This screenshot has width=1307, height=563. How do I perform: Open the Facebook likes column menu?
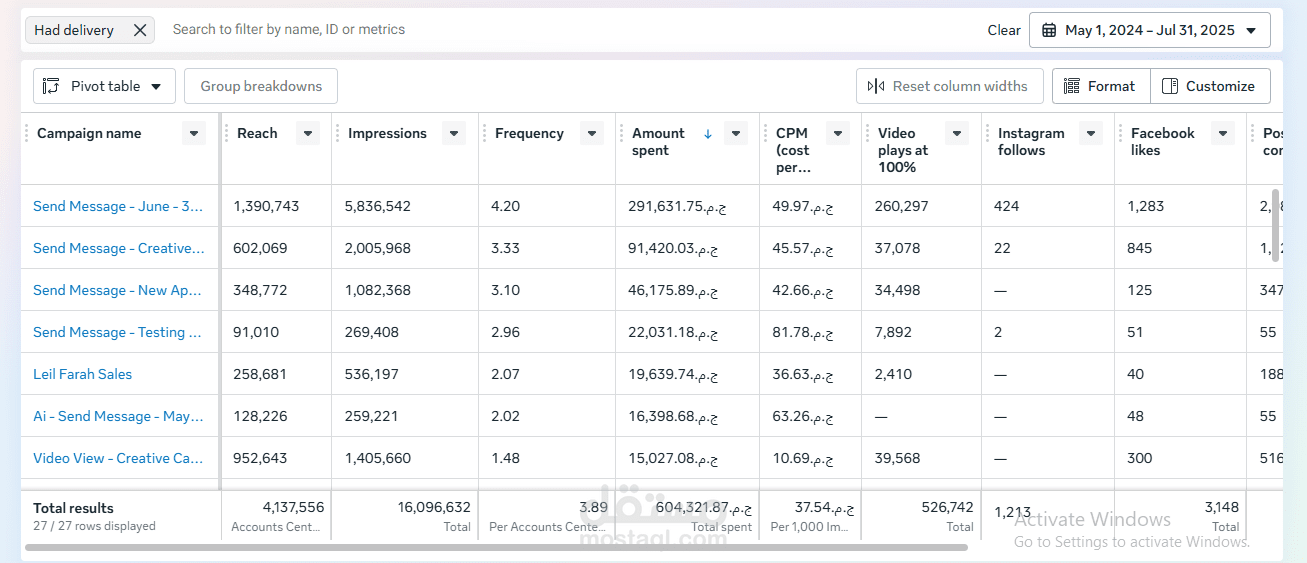(1223, 133)
